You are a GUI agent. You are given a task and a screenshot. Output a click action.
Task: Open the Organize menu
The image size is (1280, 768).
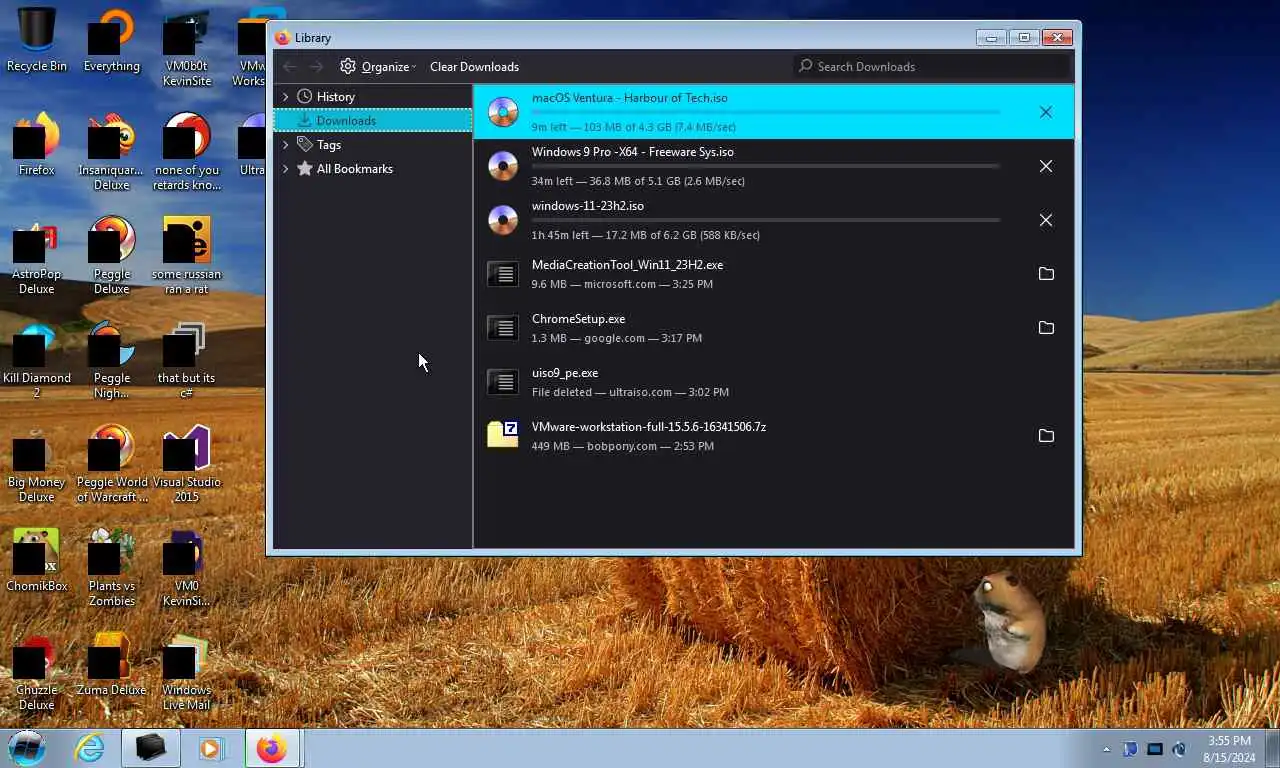tap(378, 67)
